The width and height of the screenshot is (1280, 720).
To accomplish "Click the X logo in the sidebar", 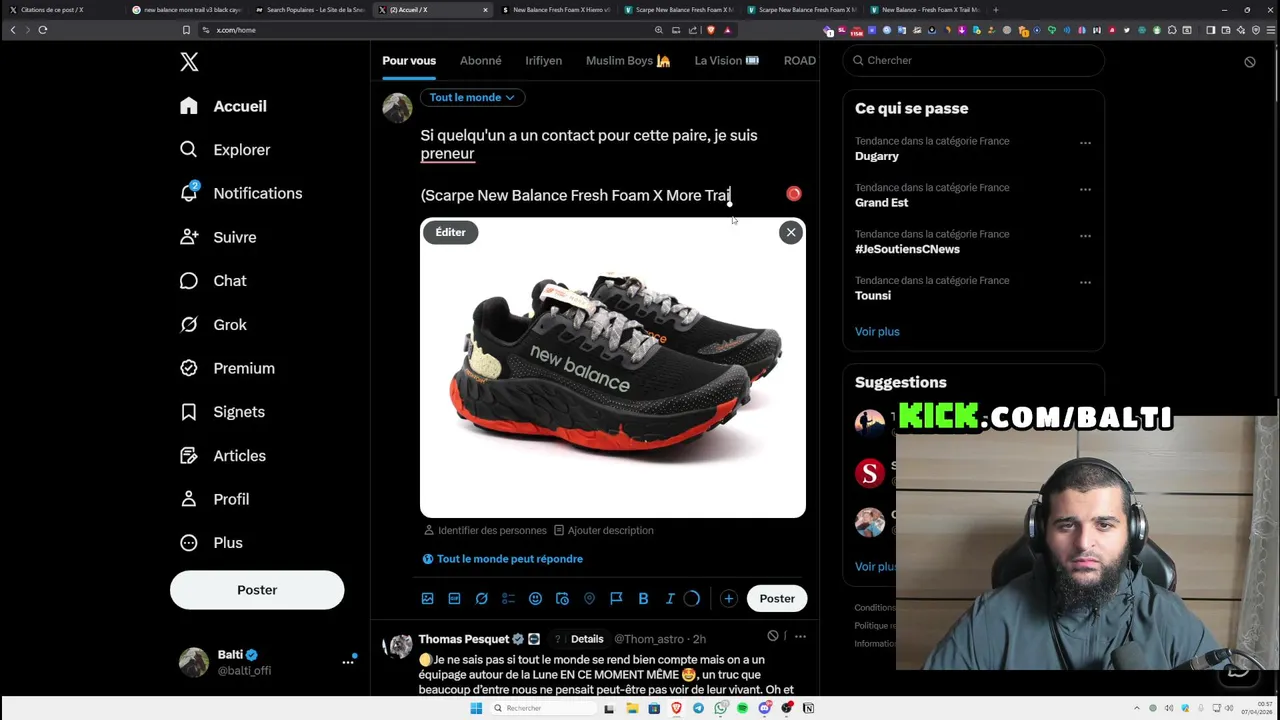I will point(189,62).
